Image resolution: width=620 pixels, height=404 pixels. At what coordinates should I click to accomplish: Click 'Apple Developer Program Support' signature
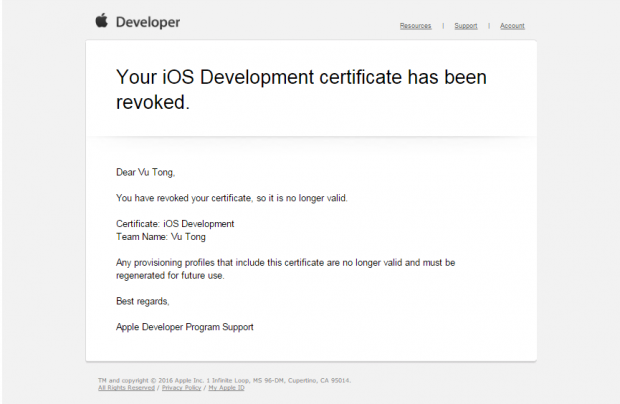click(x=187, y=327)
